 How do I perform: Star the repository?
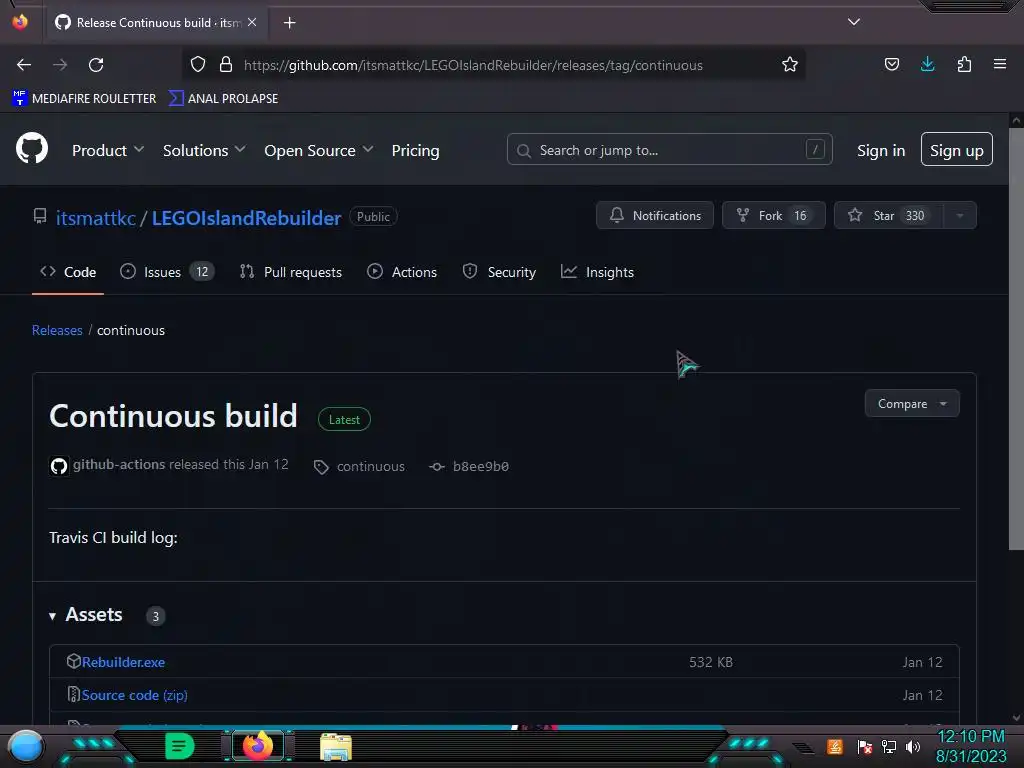pyautogui.click(x=889, y=216)
